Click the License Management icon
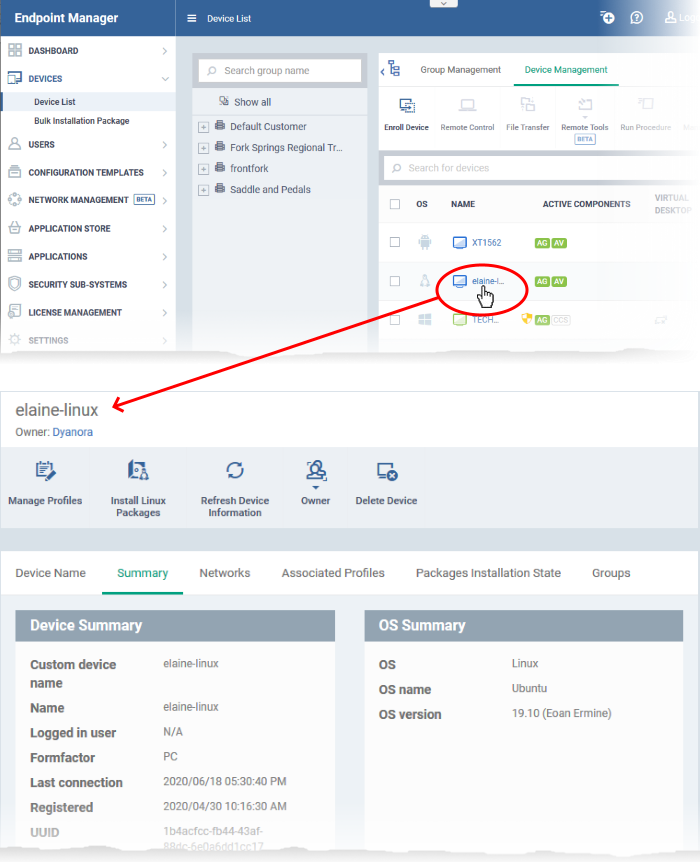 click(15, 311)
